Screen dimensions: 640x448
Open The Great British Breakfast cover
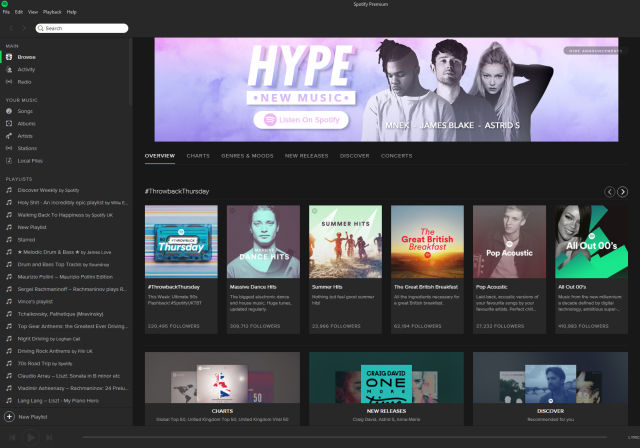coord(427,242)
